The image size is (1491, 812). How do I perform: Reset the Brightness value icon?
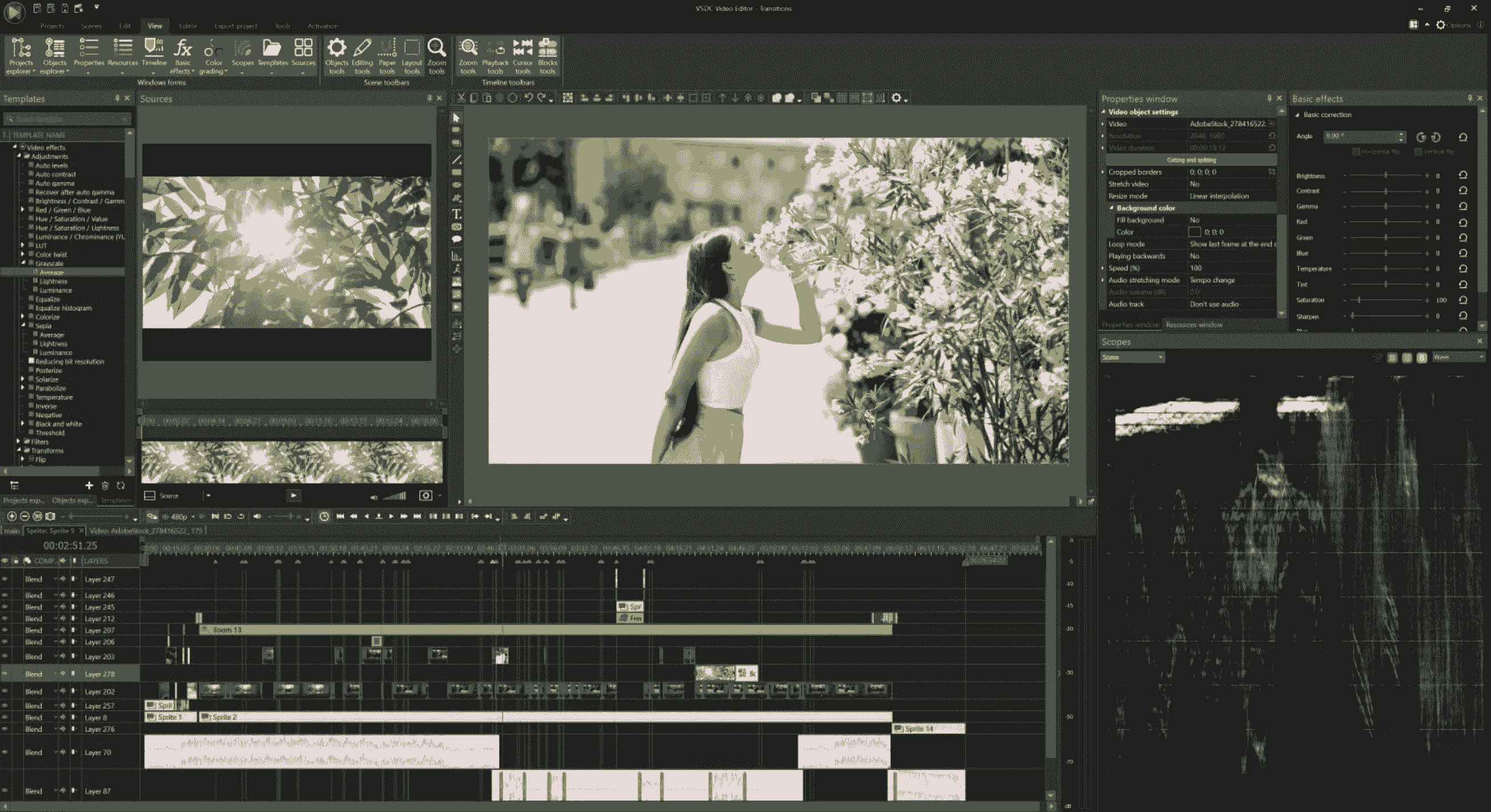(x=1462, y=175)
